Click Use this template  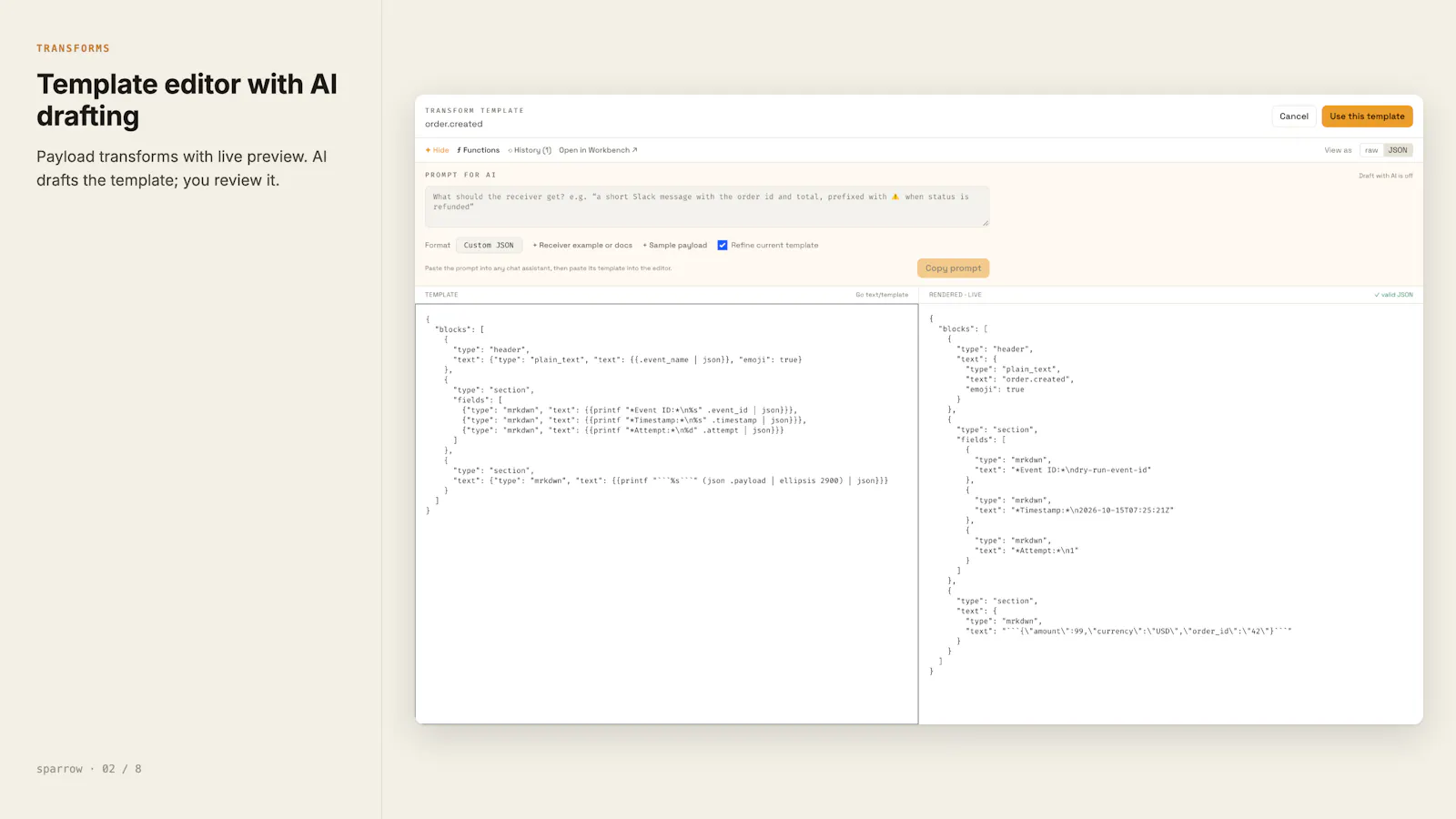(1367, 116)
